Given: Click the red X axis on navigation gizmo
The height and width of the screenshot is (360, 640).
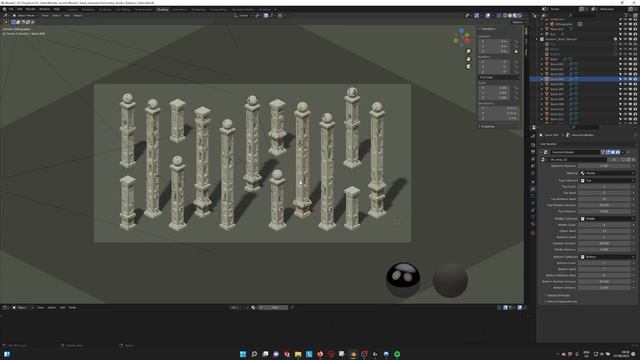Looking at the screenshot, I should point(467,40).
